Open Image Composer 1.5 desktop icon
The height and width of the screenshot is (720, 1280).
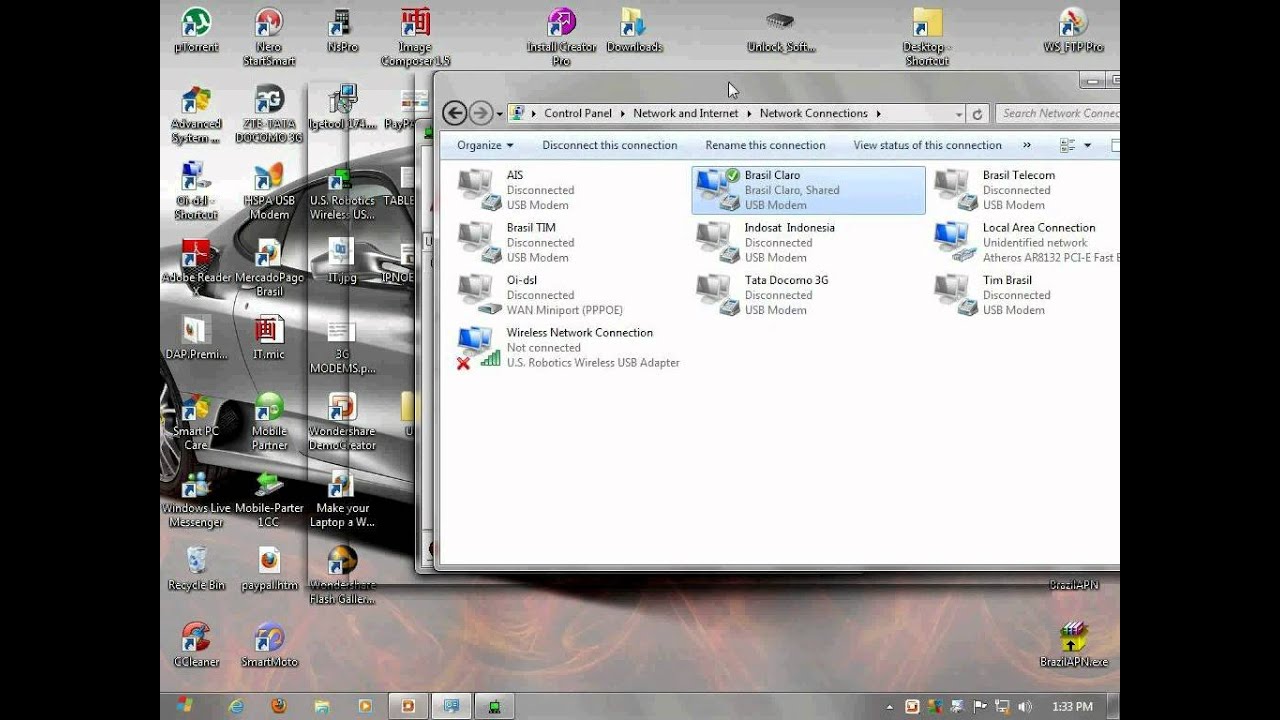(415, 37)
